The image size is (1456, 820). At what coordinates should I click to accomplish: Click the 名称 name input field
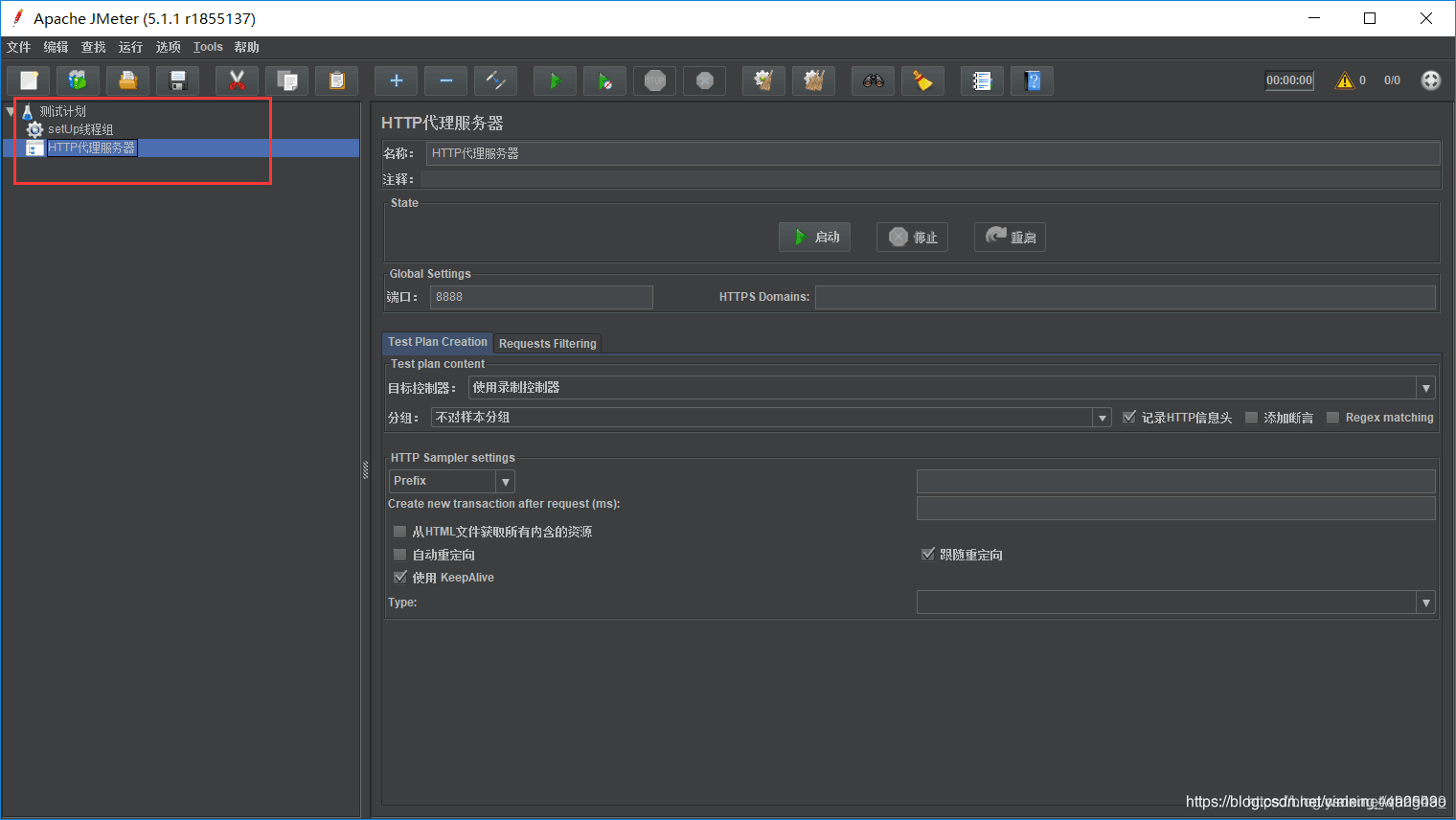coord(933,153)
